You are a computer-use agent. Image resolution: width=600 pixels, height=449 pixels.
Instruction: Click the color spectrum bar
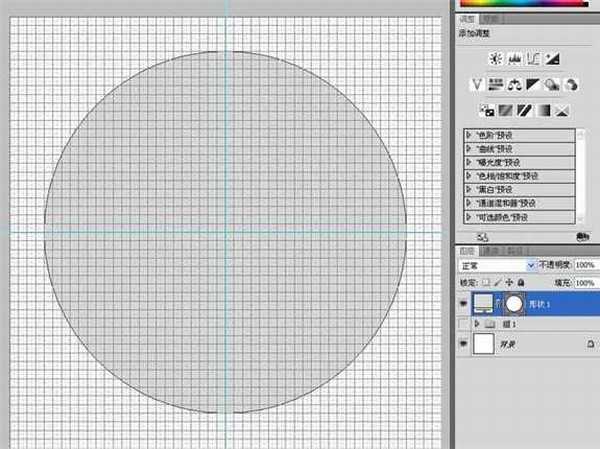[528, 5]
